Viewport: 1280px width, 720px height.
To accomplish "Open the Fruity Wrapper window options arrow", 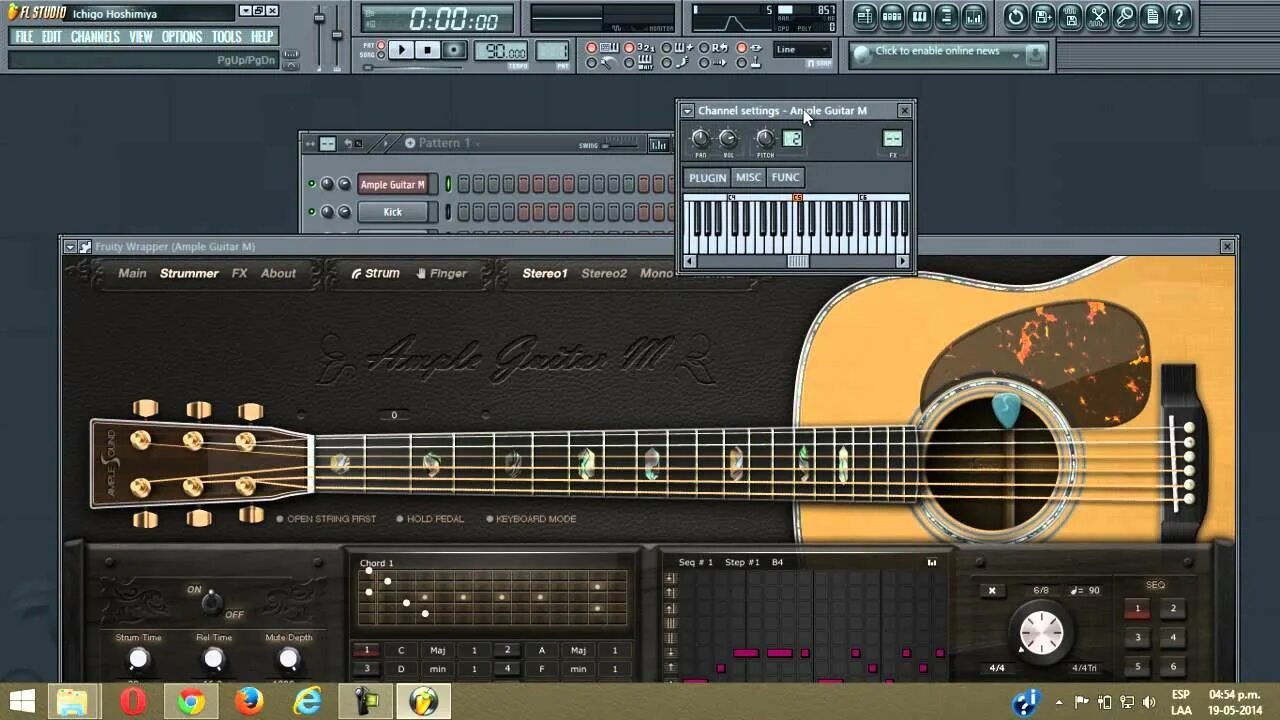I will pos(69,246).
